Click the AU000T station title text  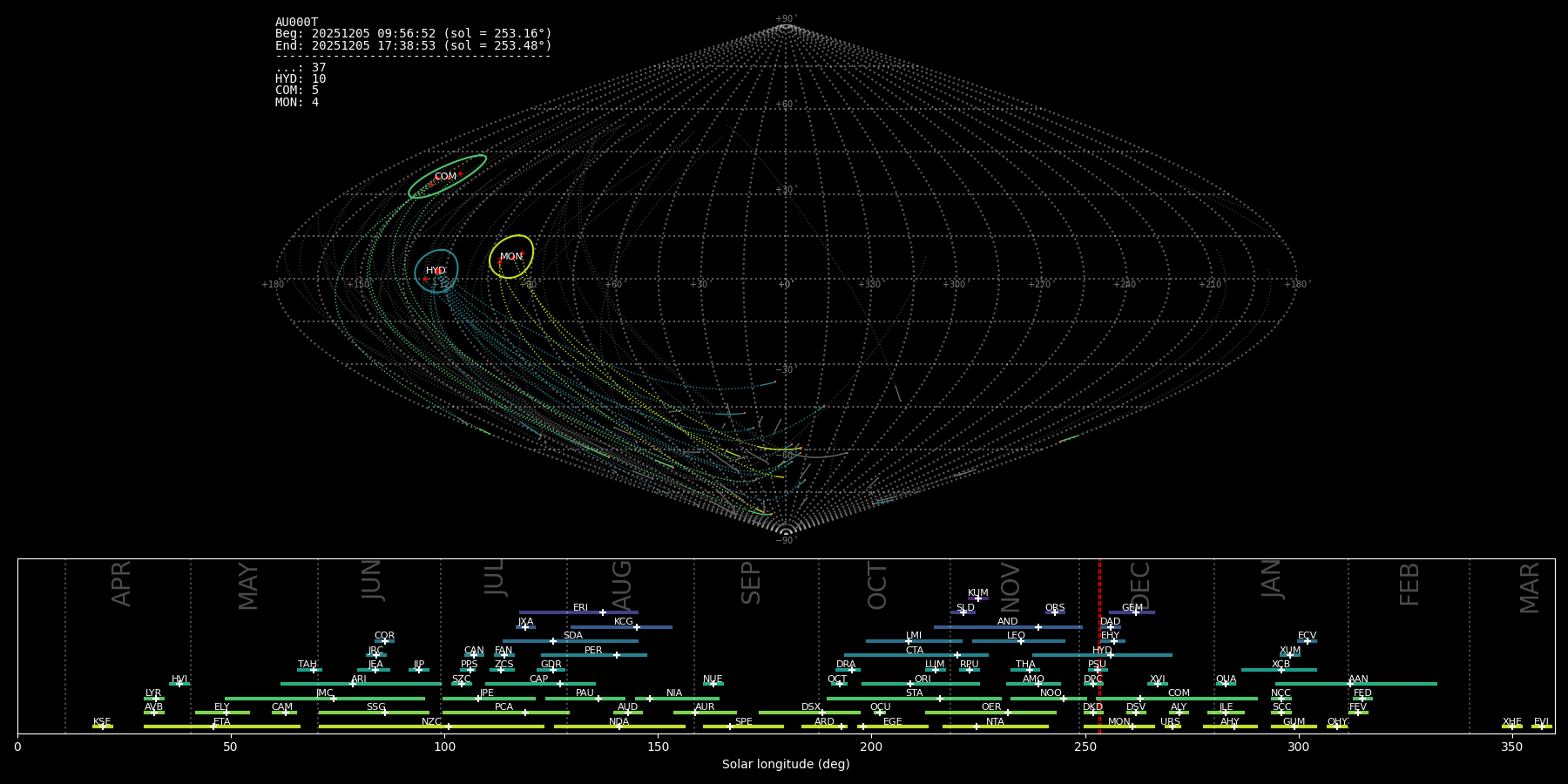[296, 23]
